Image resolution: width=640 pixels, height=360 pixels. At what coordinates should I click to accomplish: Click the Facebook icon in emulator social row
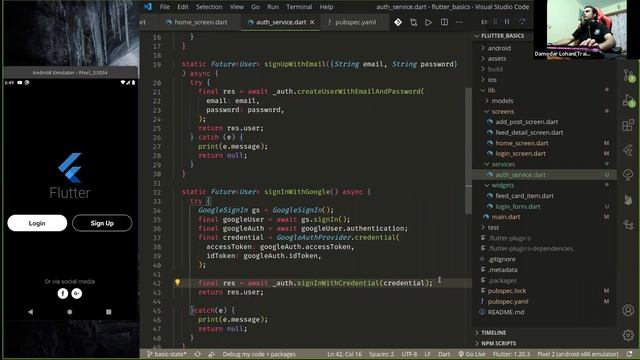62,293
